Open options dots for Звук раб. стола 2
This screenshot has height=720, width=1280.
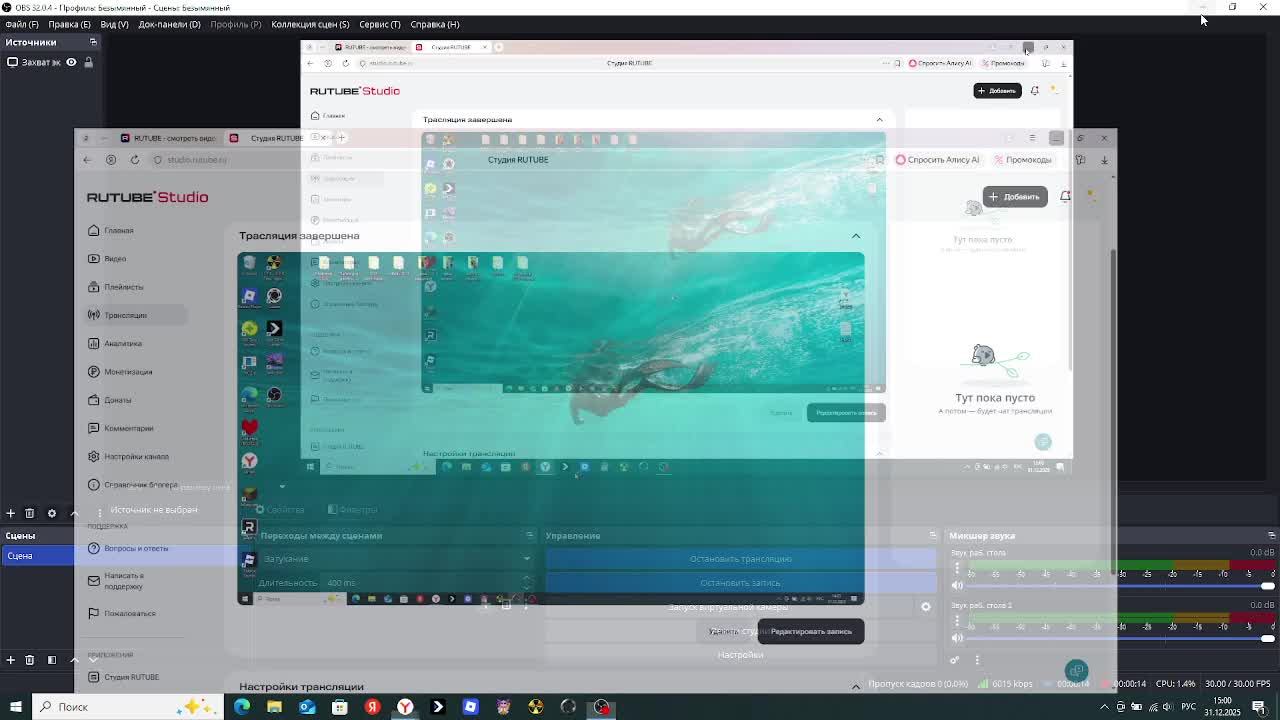click(x=957, y=622)
